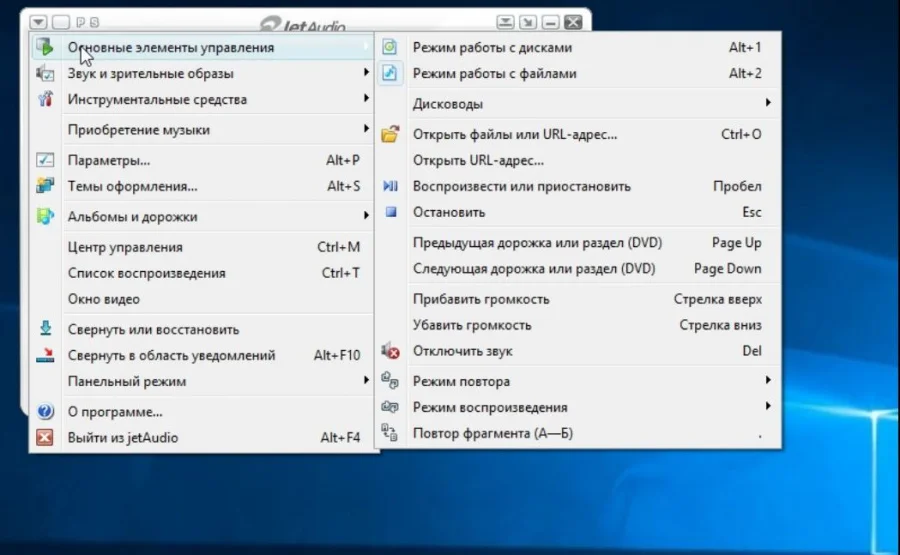Choose Убавить громкость menu item

coord(579,325)
